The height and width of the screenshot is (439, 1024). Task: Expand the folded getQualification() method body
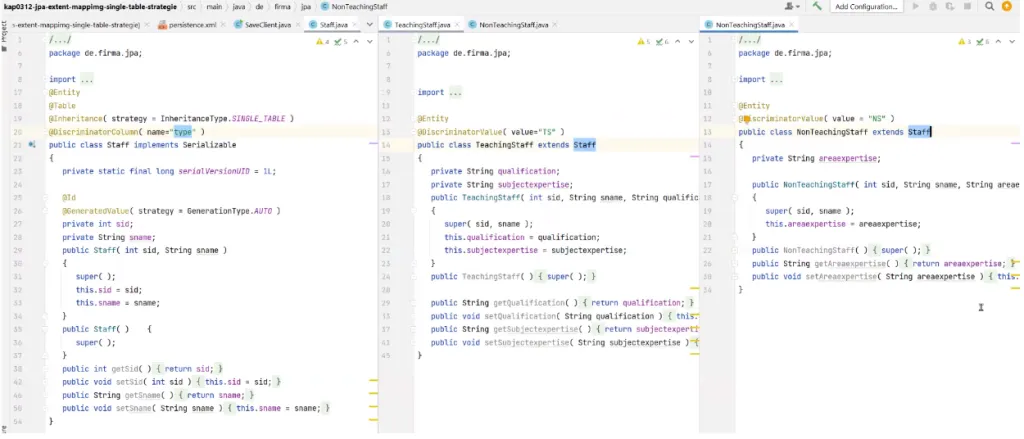click(x=637, y=303)
